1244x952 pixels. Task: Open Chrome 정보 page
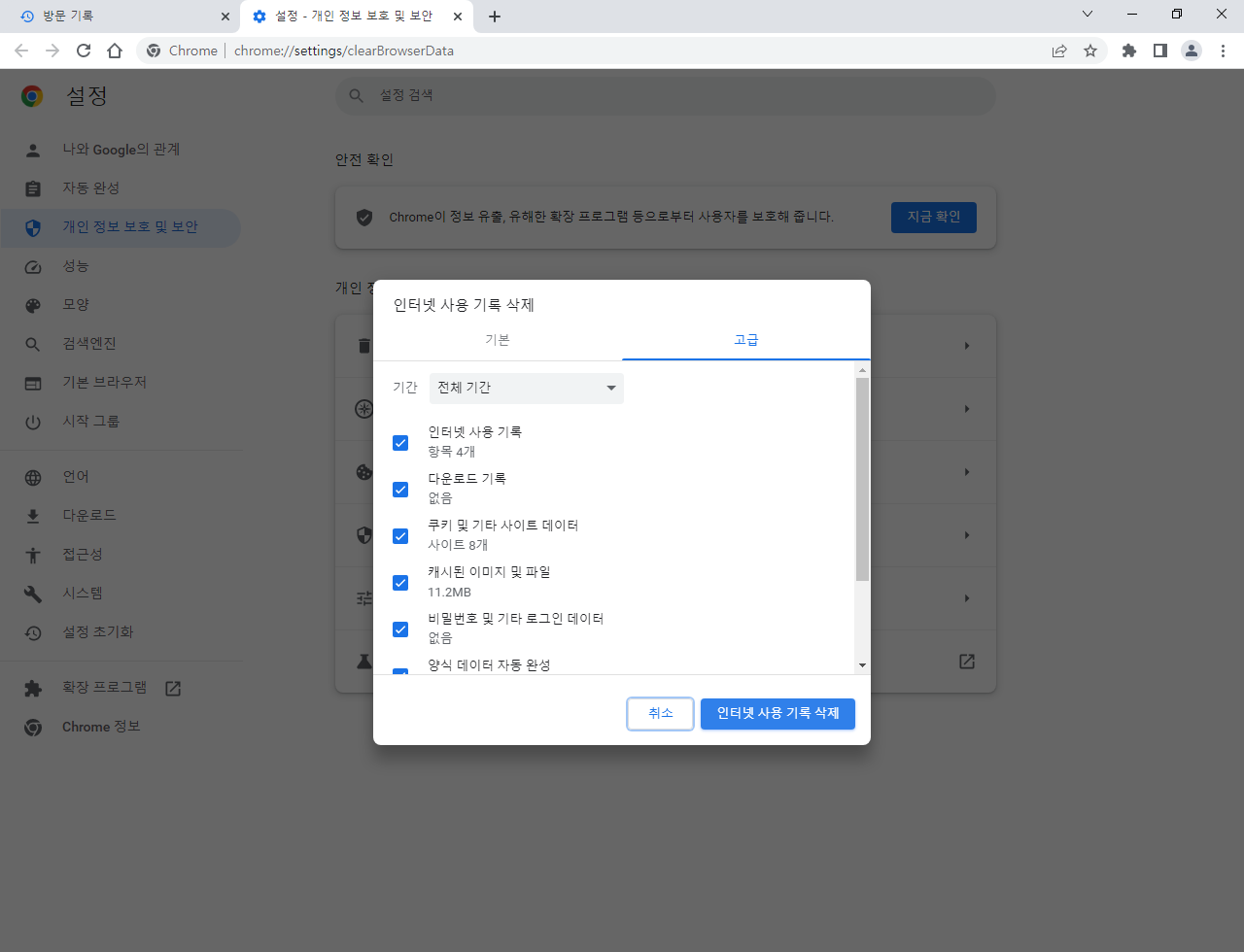pyautogui.click(x=121, y=727)
